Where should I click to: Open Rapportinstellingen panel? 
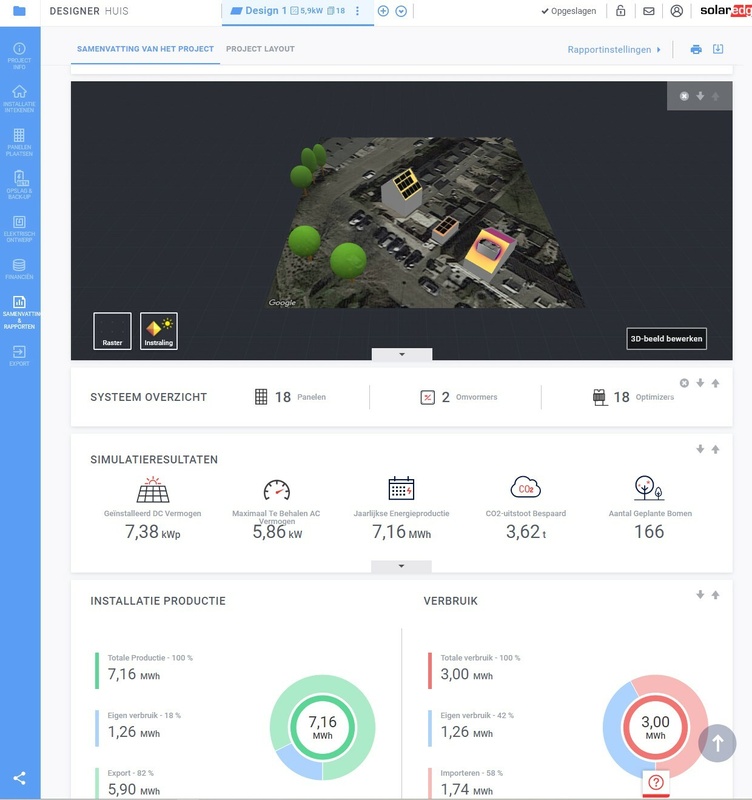click(x=614, y=49)
